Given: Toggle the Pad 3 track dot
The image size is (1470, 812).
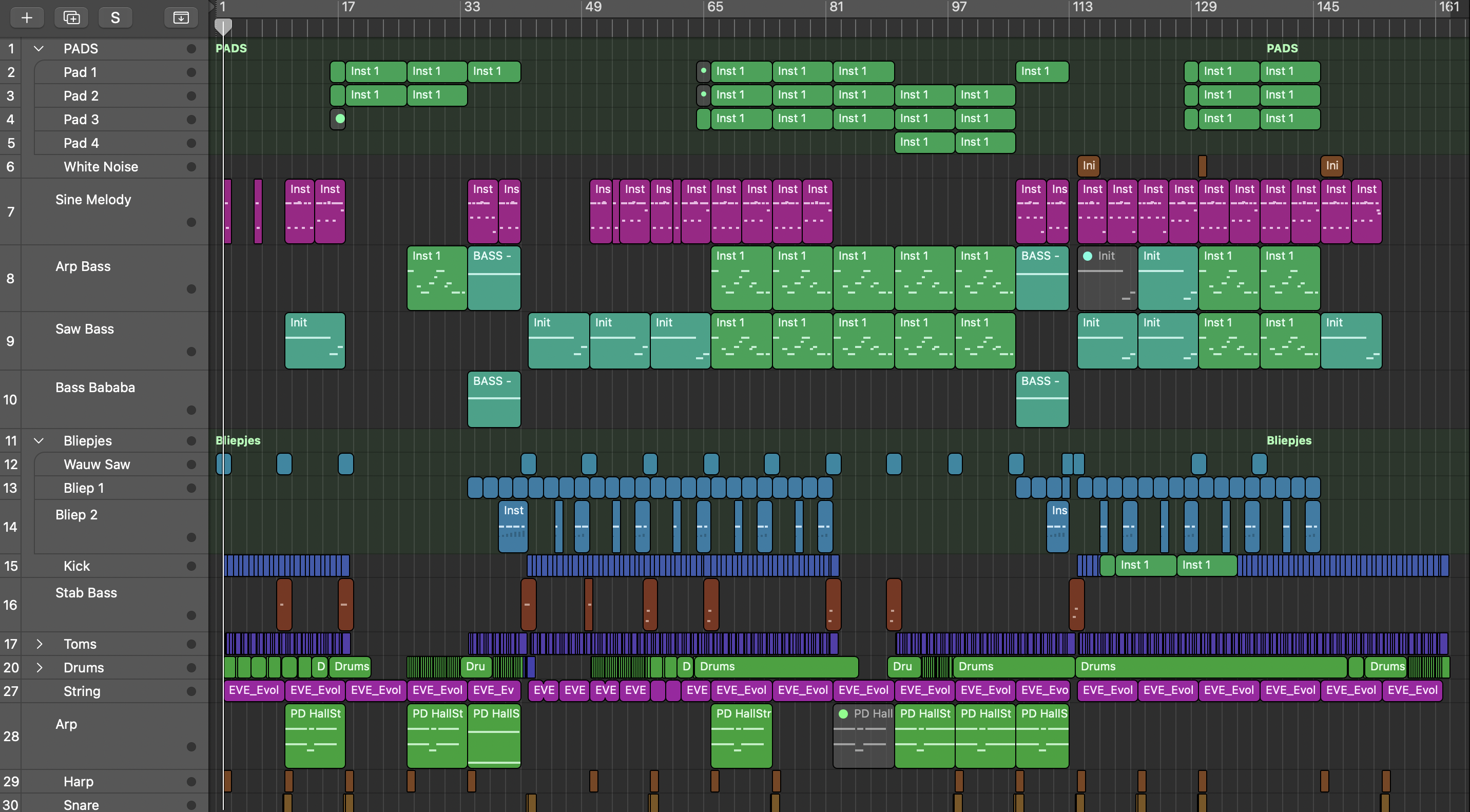Looking at the screenshot, I should click(191, 119).
